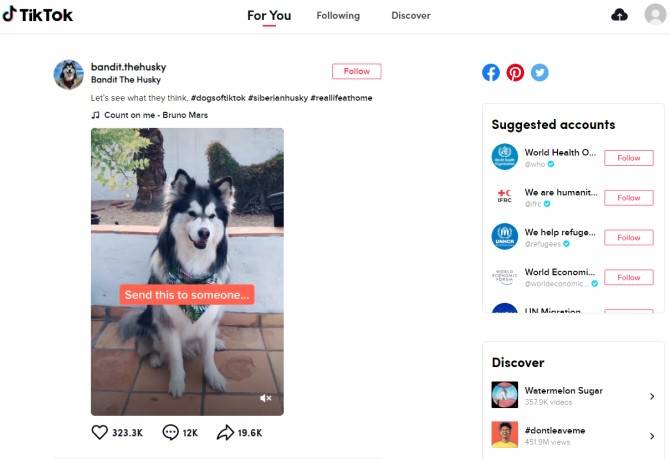Screen dimensions: 670x459
Task: Expand Watermelon Sugar chevron
Action: pyautogui.click(x=652, y=396)
